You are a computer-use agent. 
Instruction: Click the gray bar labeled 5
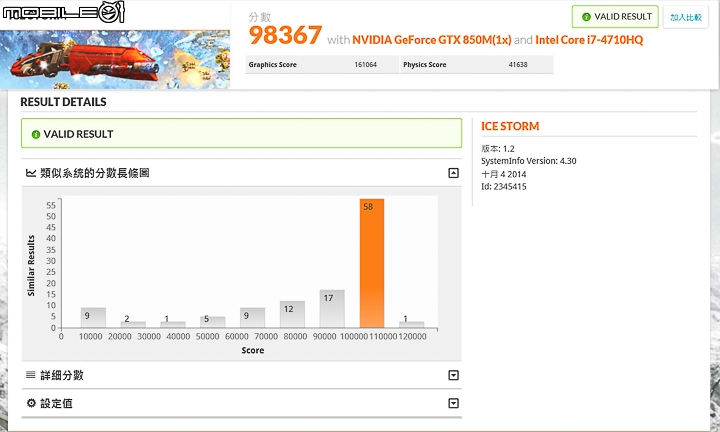213,322
